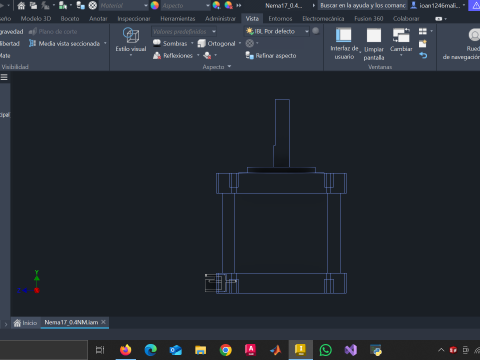The image size is (480, 360).
Task: Open the Material combo box
Action: (124, 5)
